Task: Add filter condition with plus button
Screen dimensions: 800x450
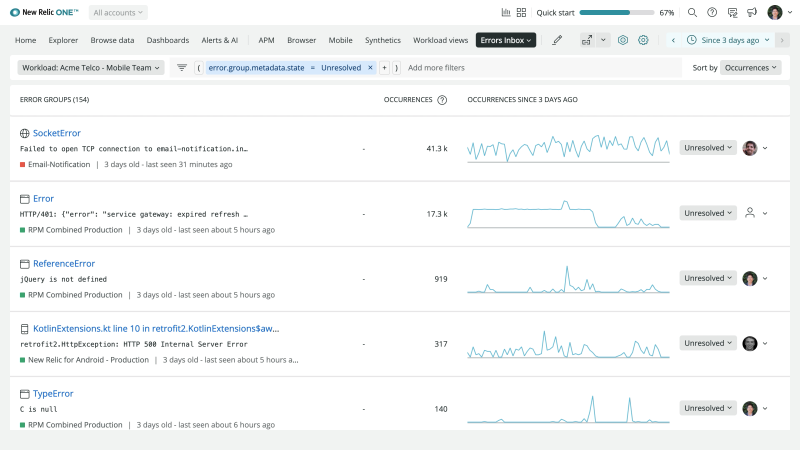Action: [384, 67]
